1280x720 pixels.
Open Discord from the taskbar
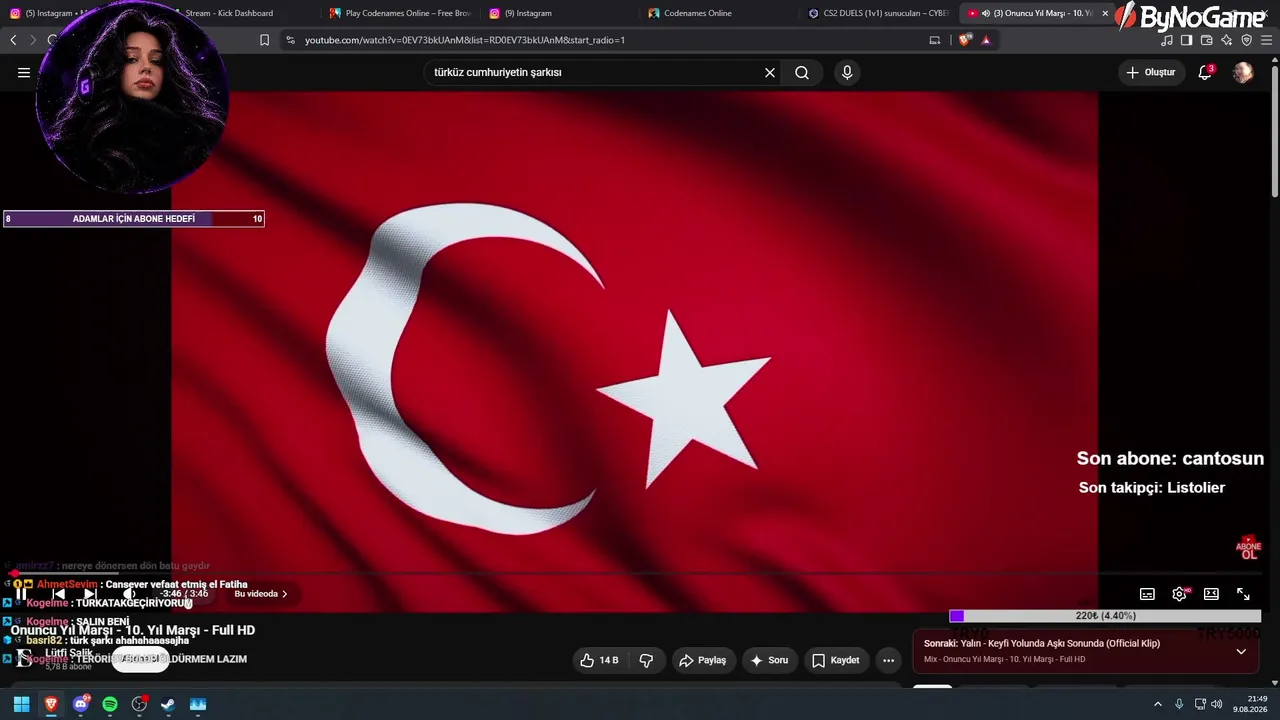pyautogui.click(x=81, y=704)
